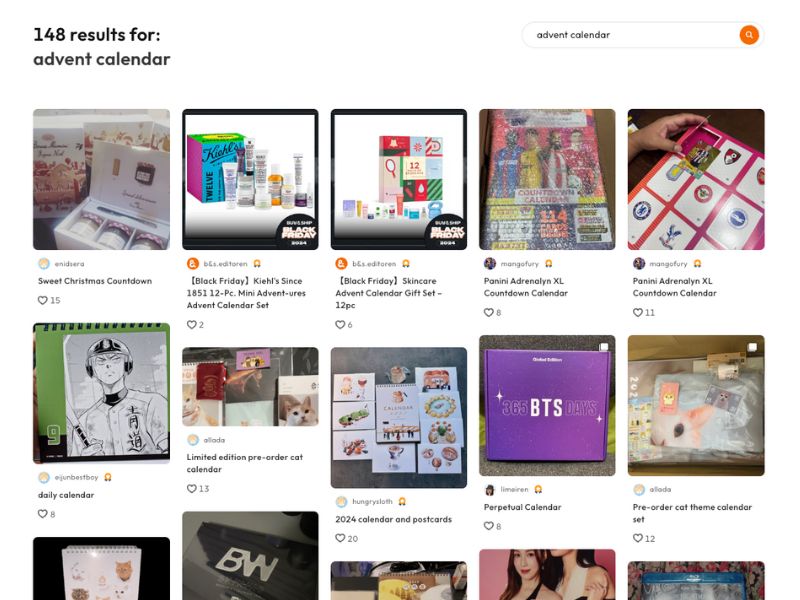Click heart on 2024 calendar and postcards
The height and width of the screenshot is (600, 800).
click(340, 538)
